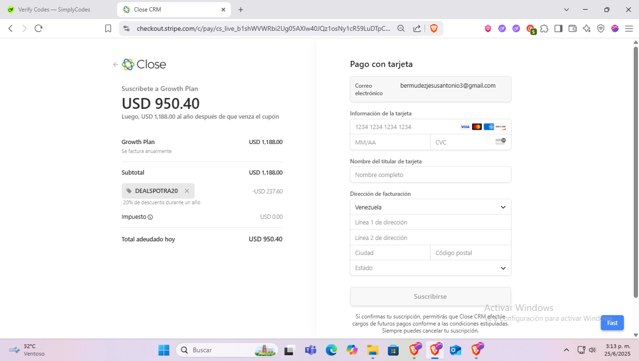This screenshot has width=639, height=361.
Task: Open the browser hamburger main menu
Action: point(629,28)
